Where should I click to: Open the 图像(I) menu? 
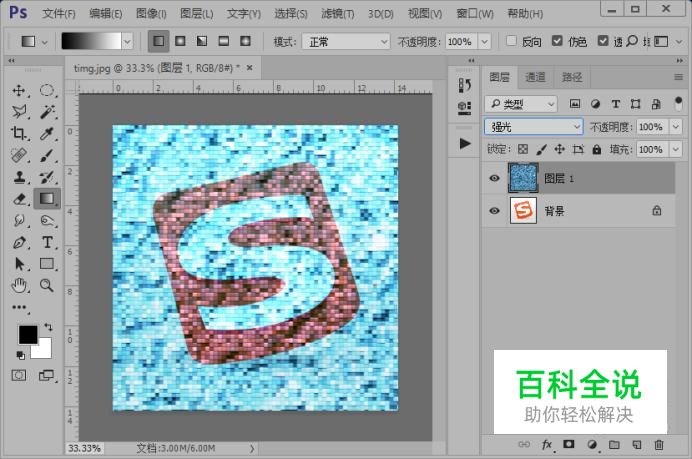point(151,14)
